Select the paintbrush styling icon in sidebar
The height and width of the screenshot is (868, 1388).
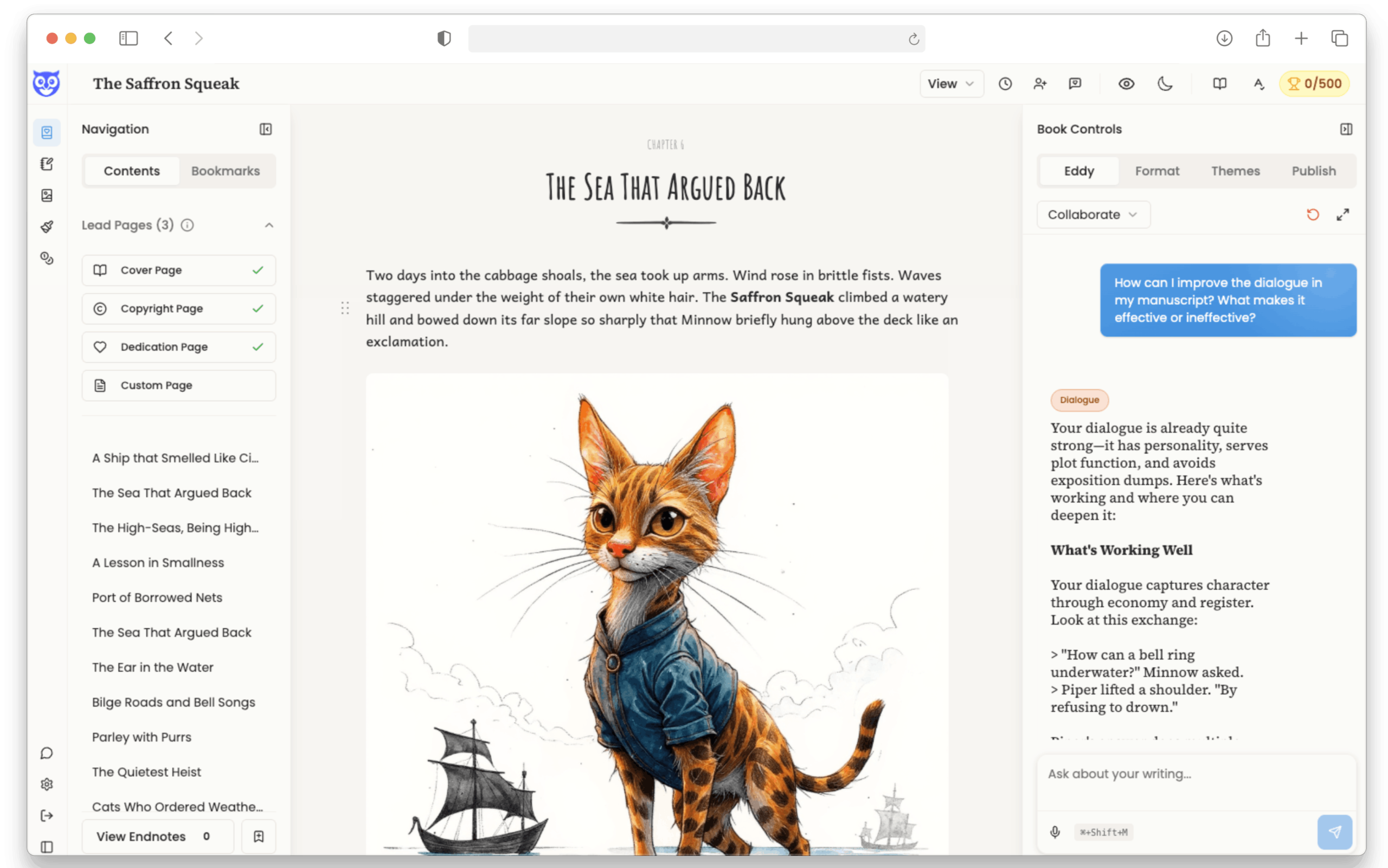(x=47, y=226)
